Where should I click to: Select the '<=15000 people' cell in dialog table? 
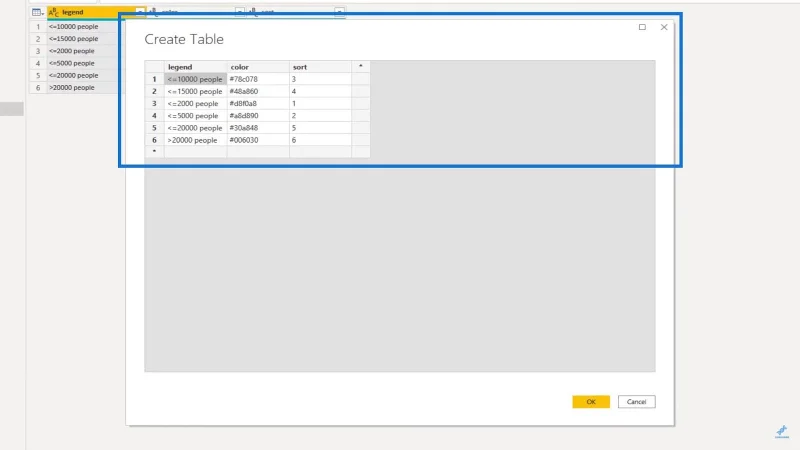coord(195,91)
